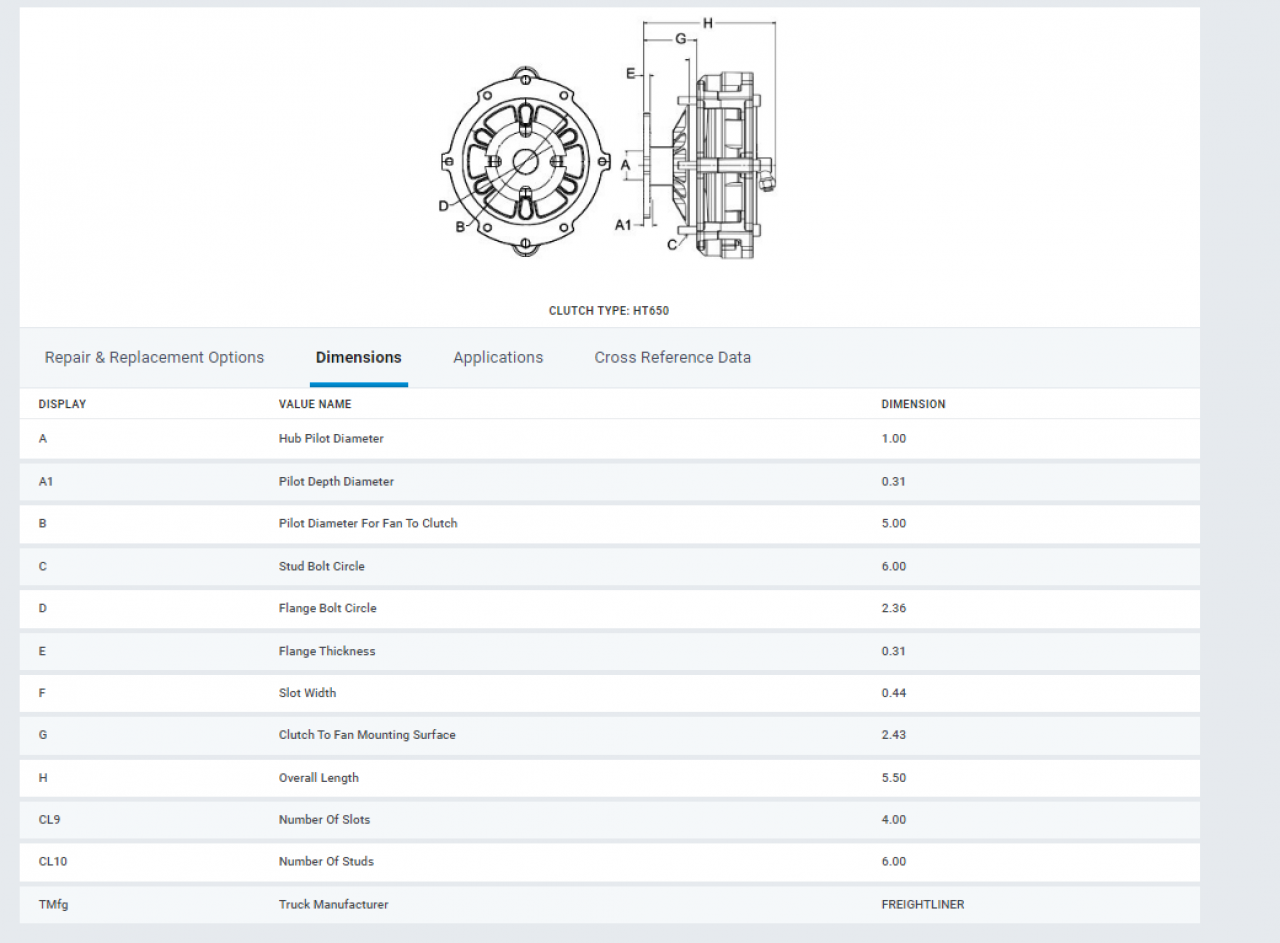Click the DIMENSION column header
Viewport: 1280px width, 943px height.
(913, 404)
